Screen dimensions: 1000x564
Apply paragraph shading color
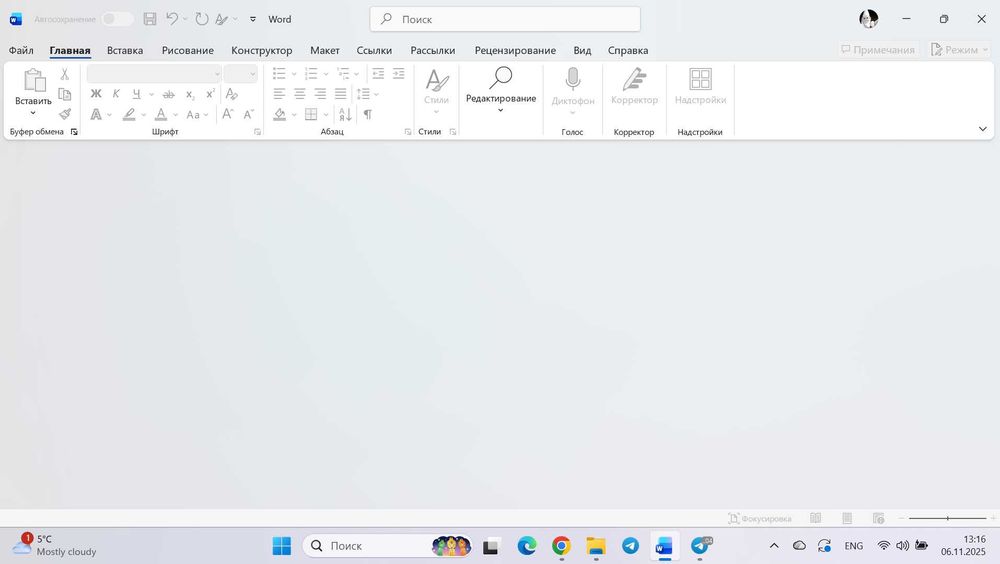[279, 114]
